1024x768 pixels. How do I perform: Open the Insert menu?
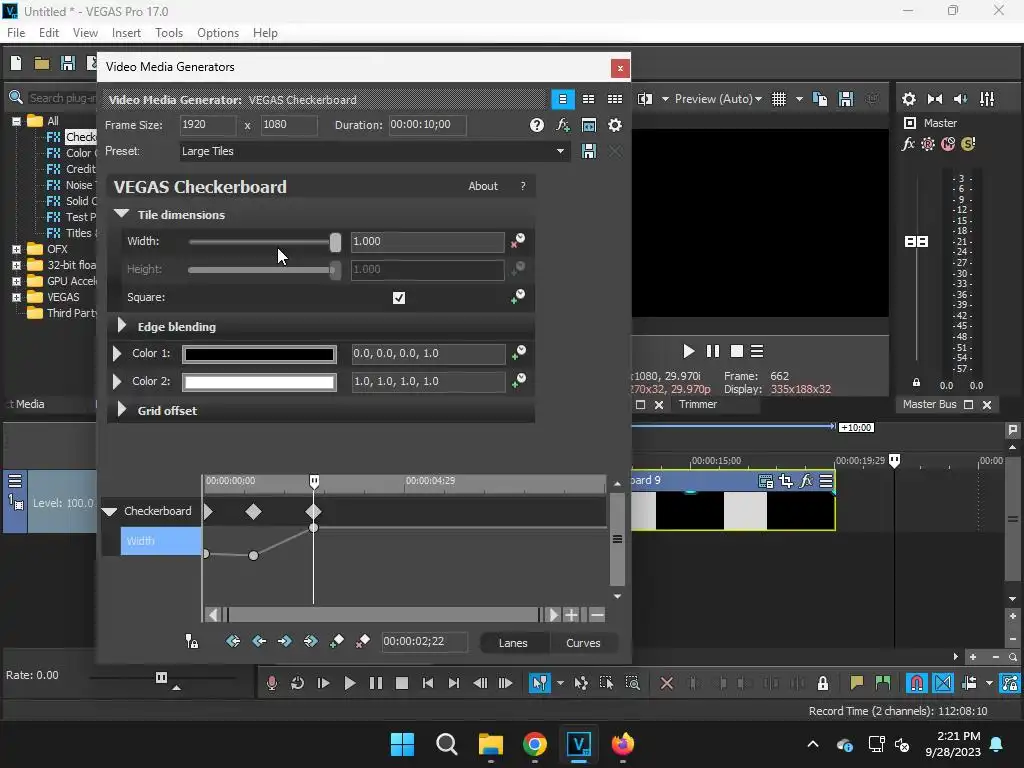[126, 33]
